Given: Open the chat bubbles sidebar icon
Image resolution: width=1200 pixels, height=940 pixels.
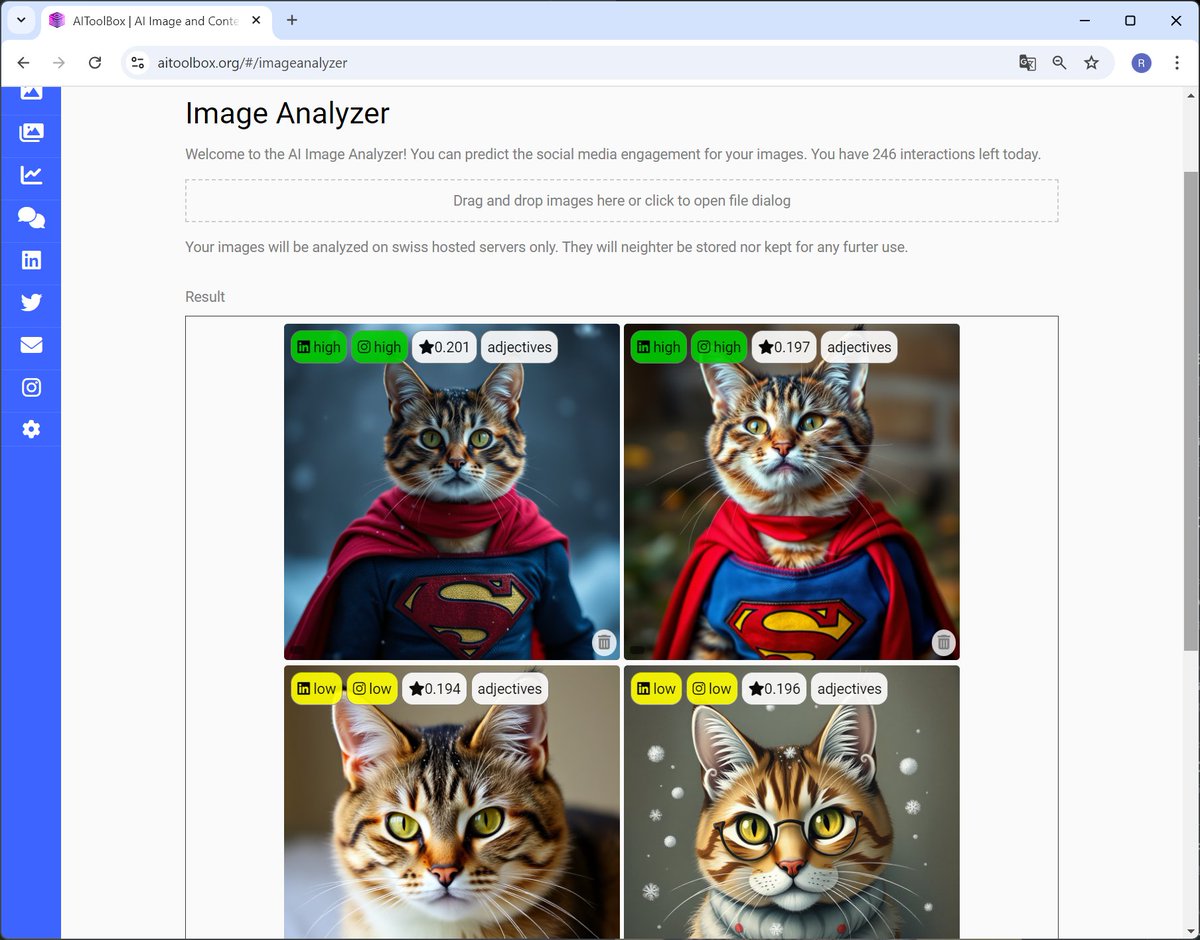Looking at the screenshot, I should [31, 217].
